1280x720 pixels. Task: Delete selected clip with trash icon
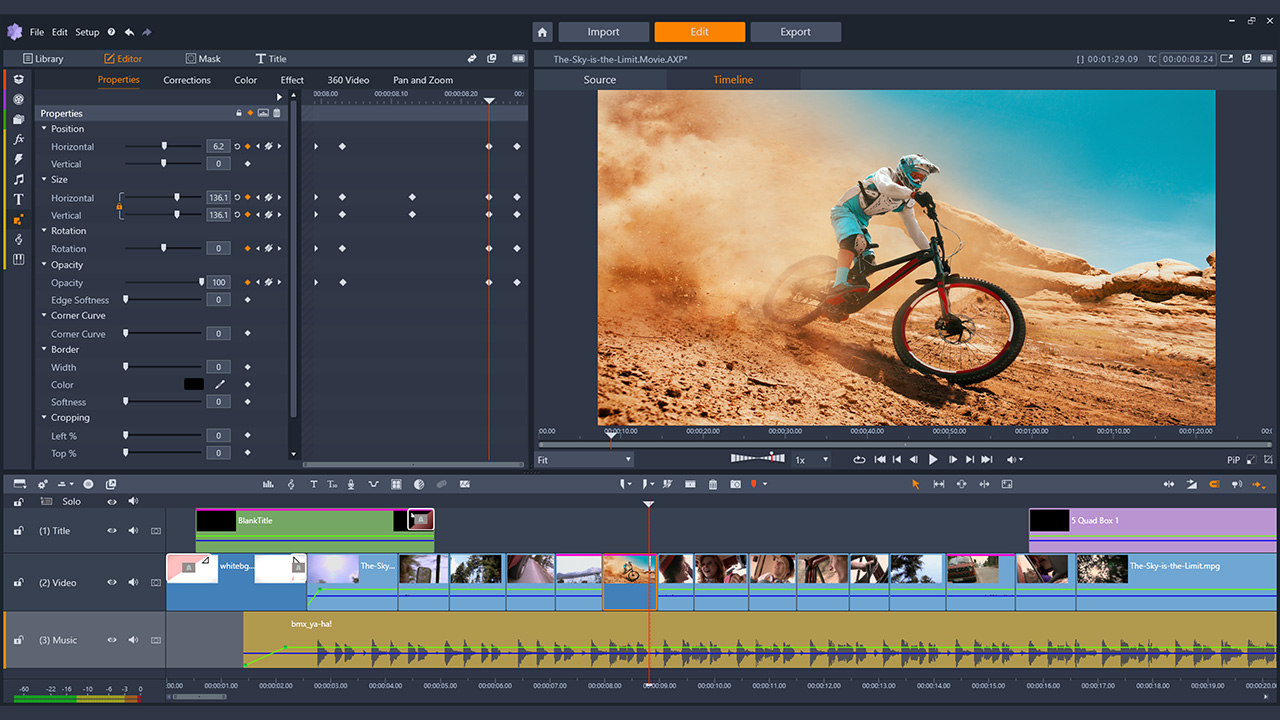point(713,484)
